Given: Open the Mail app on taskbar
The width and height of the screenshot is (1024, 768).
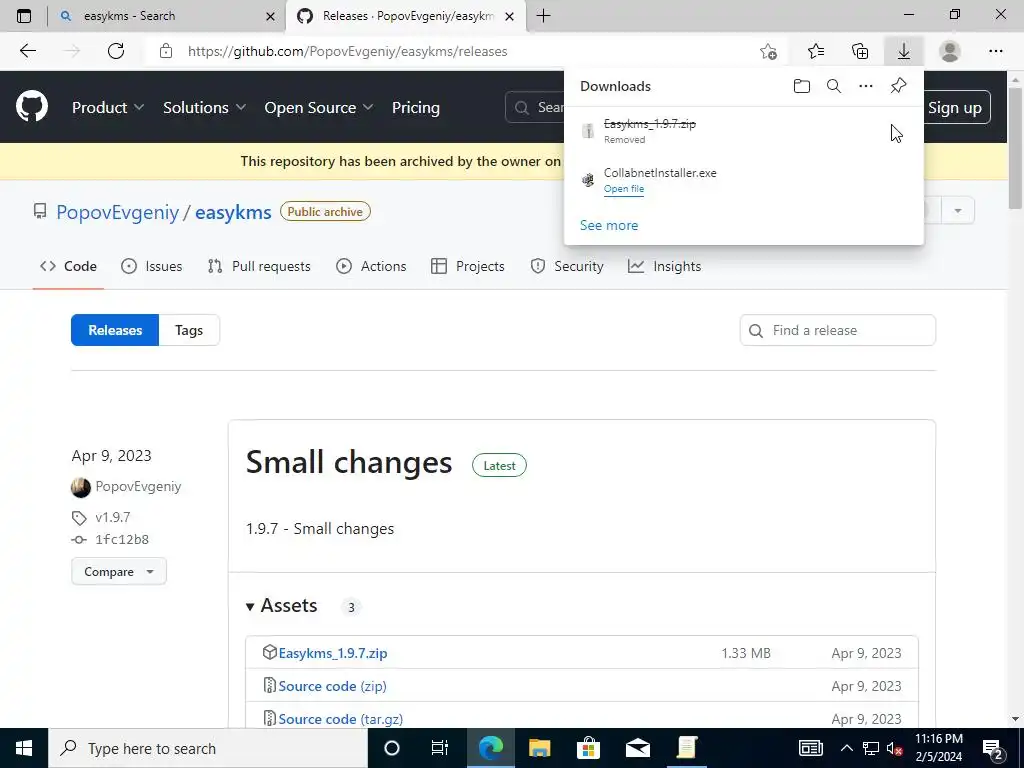Looking at the screenshot, I should 637,748.
